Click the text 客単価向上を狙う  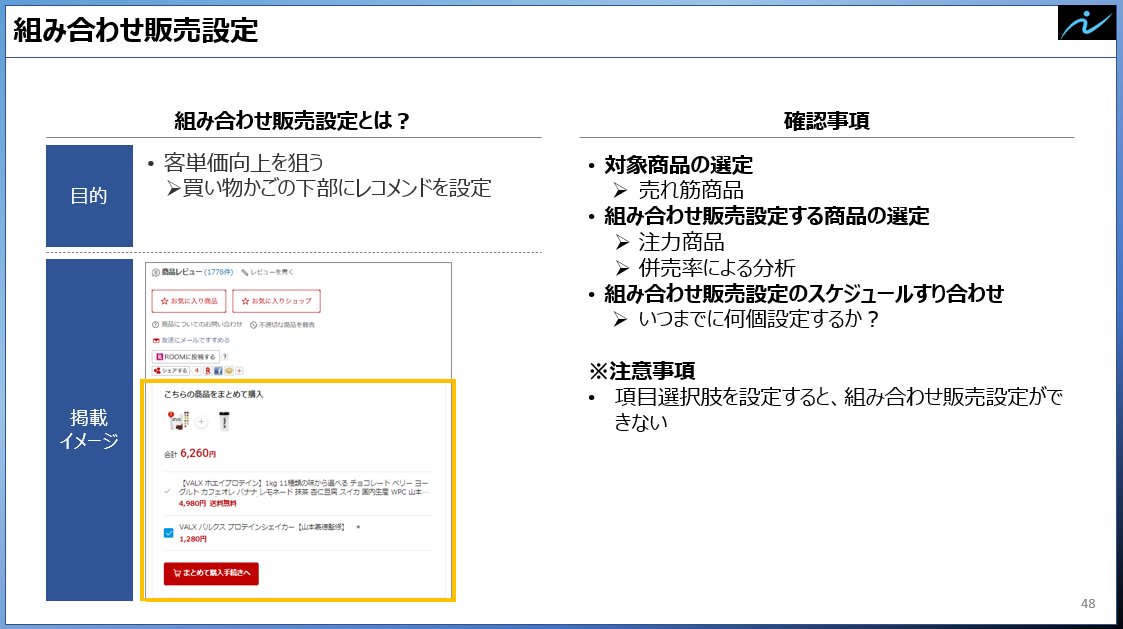click(x=244, y=163)
